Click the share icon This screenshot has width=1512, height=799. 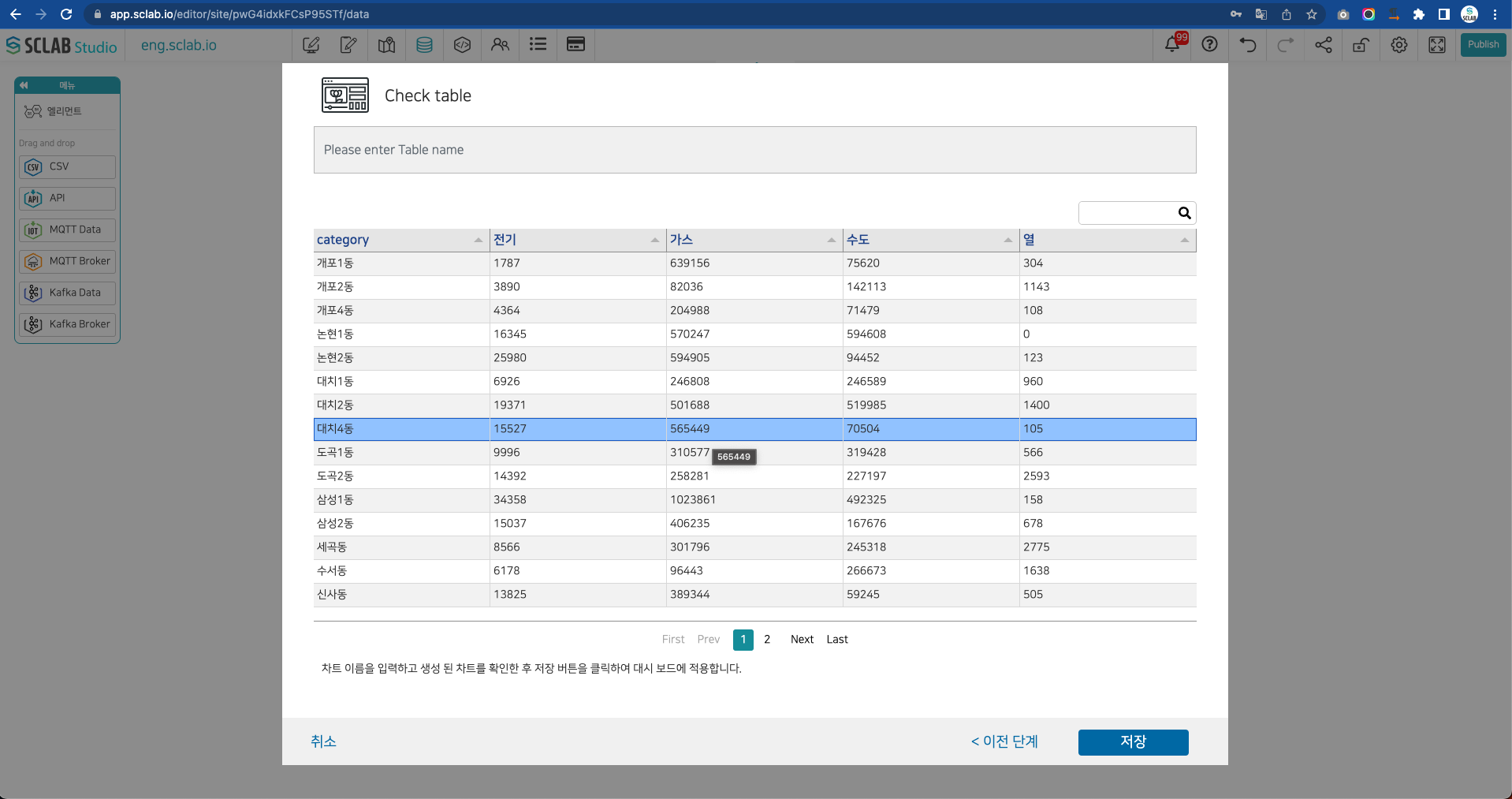1324,45
